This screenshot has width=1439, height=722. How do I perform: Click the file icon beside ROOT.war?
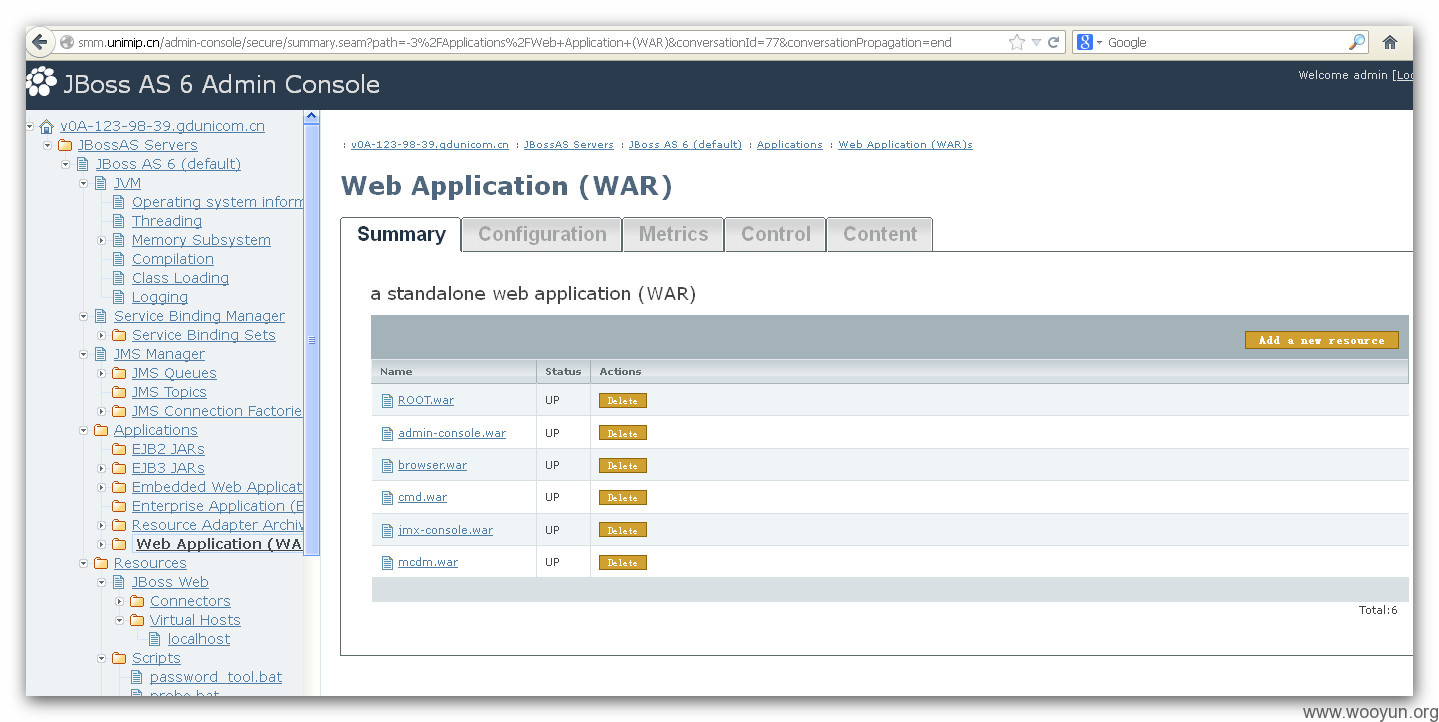pos(388,401)
